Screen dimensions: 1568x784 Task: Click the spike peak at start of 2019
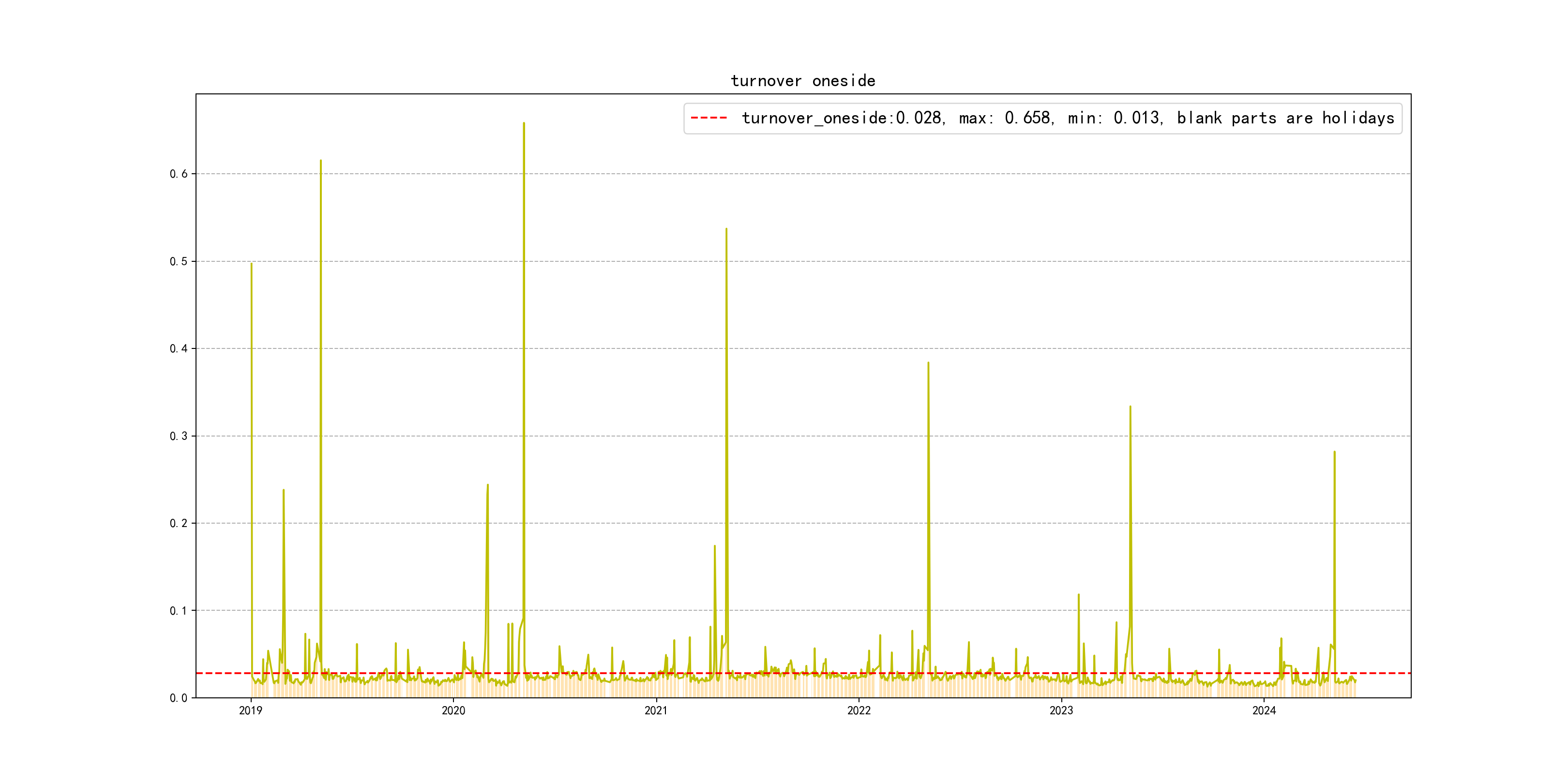coord(251,264)
